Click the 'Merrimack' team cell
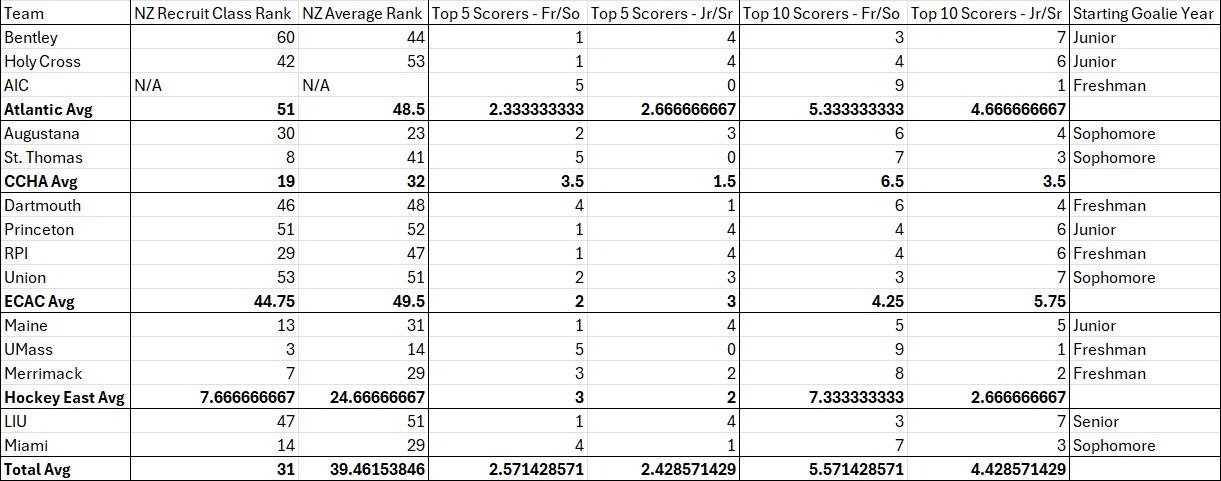This screenshot has width=1221, height=481. tap(65, 374)
